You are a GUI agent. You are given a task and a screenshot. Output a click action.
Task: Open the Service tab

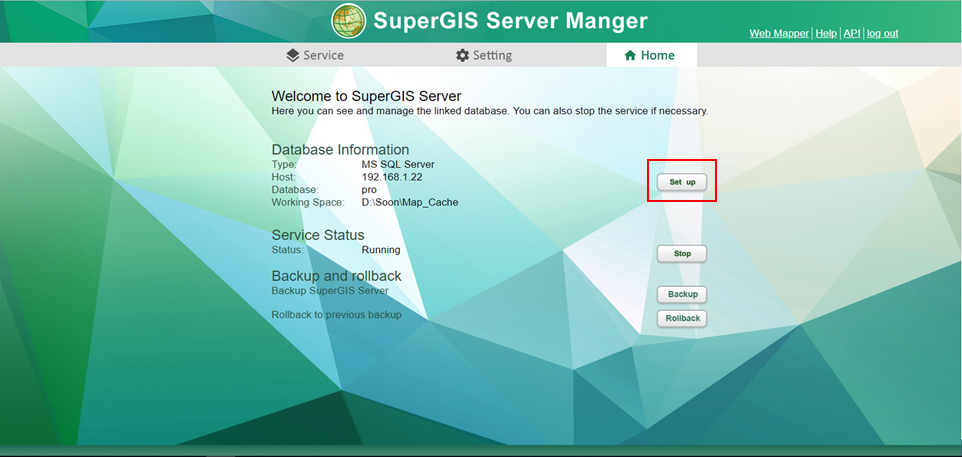[x=315, y=55]
